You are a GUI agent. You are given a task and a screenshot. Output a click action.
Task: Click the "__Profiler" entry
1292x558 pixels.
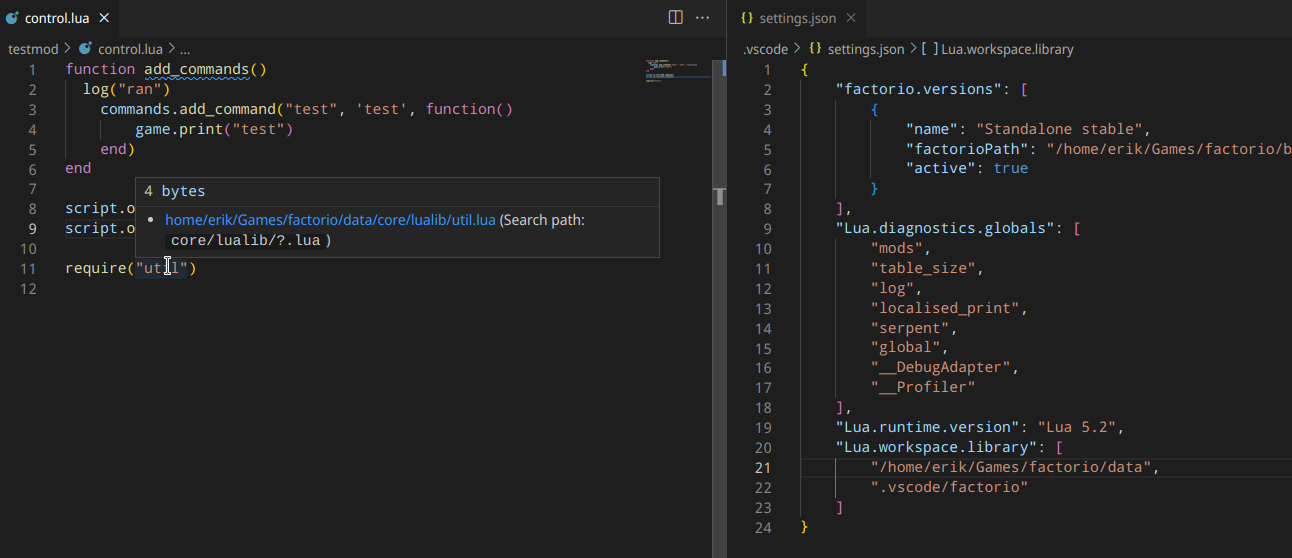pyautogui.click(x=923, y=387)
